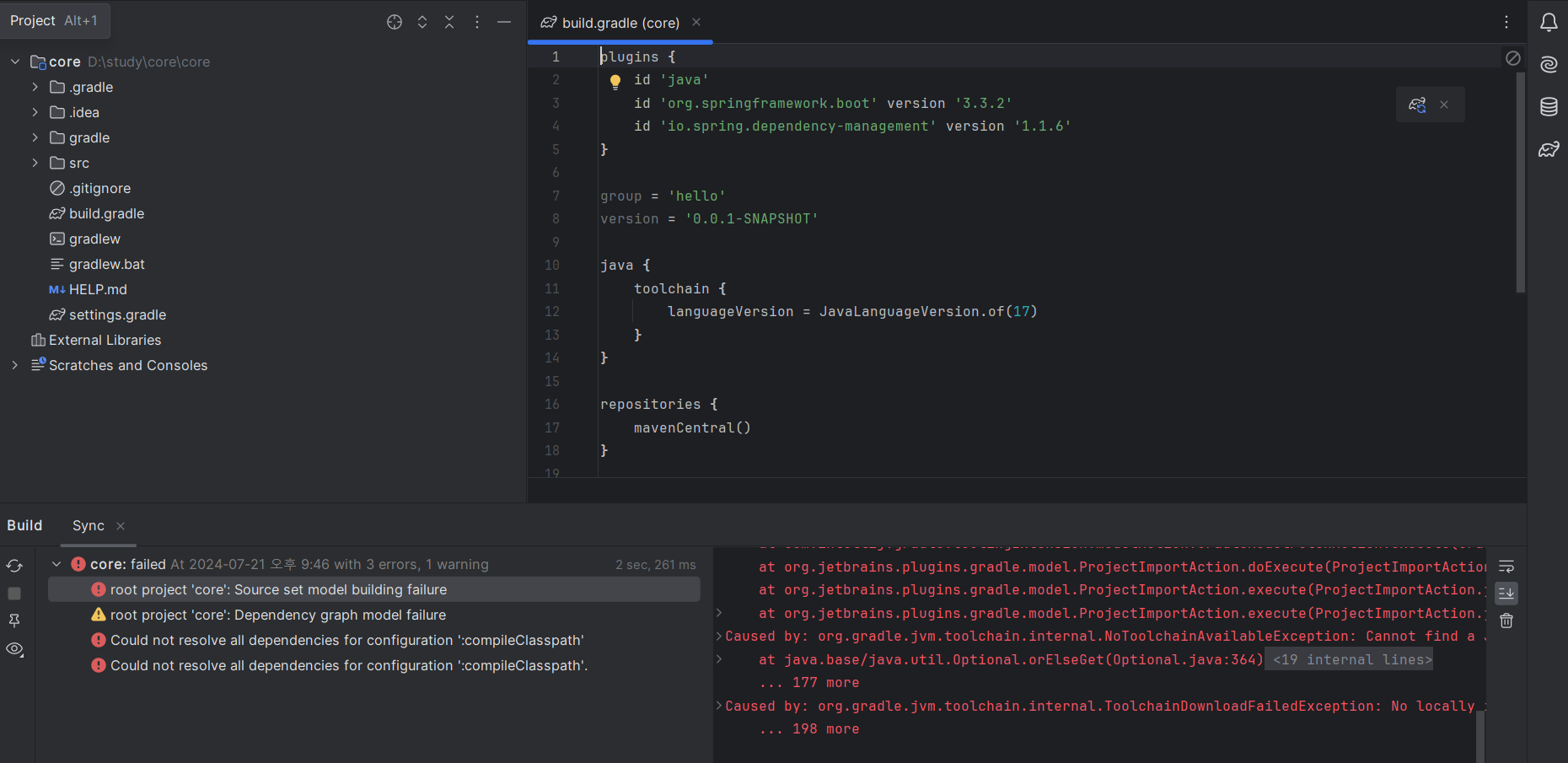Select last ':compileClasspath'. error with period

[348, 665]
